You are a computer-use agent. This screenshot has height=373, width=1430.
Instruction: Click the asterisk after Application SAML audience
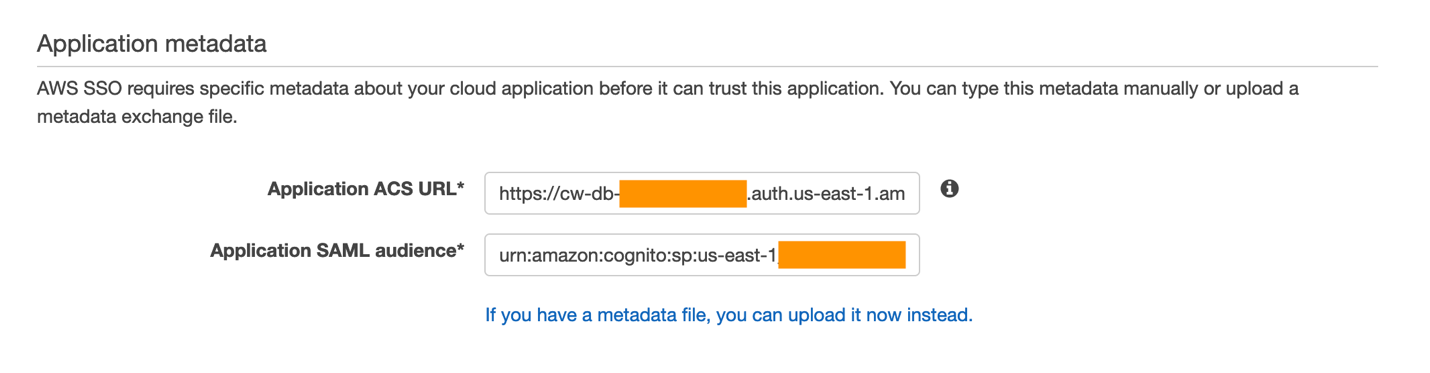pyautogui.click(x=460, y=249)
